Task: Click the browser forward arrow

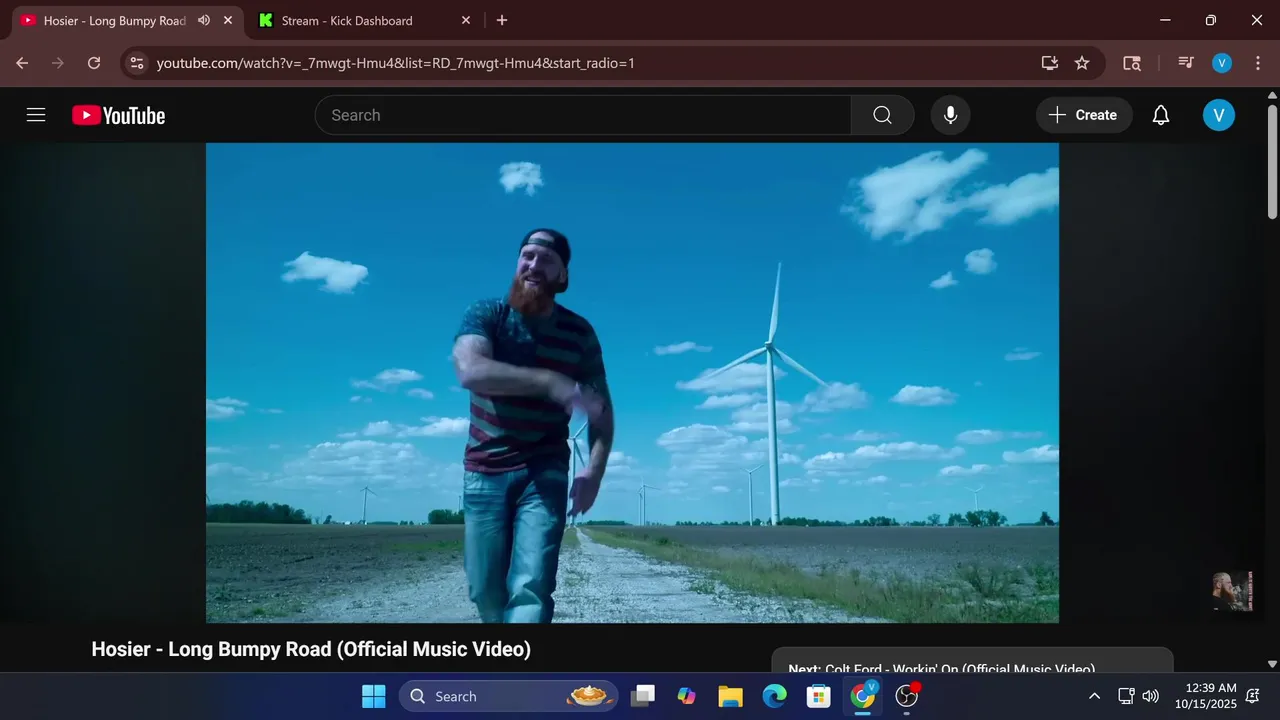Action: 58,63
